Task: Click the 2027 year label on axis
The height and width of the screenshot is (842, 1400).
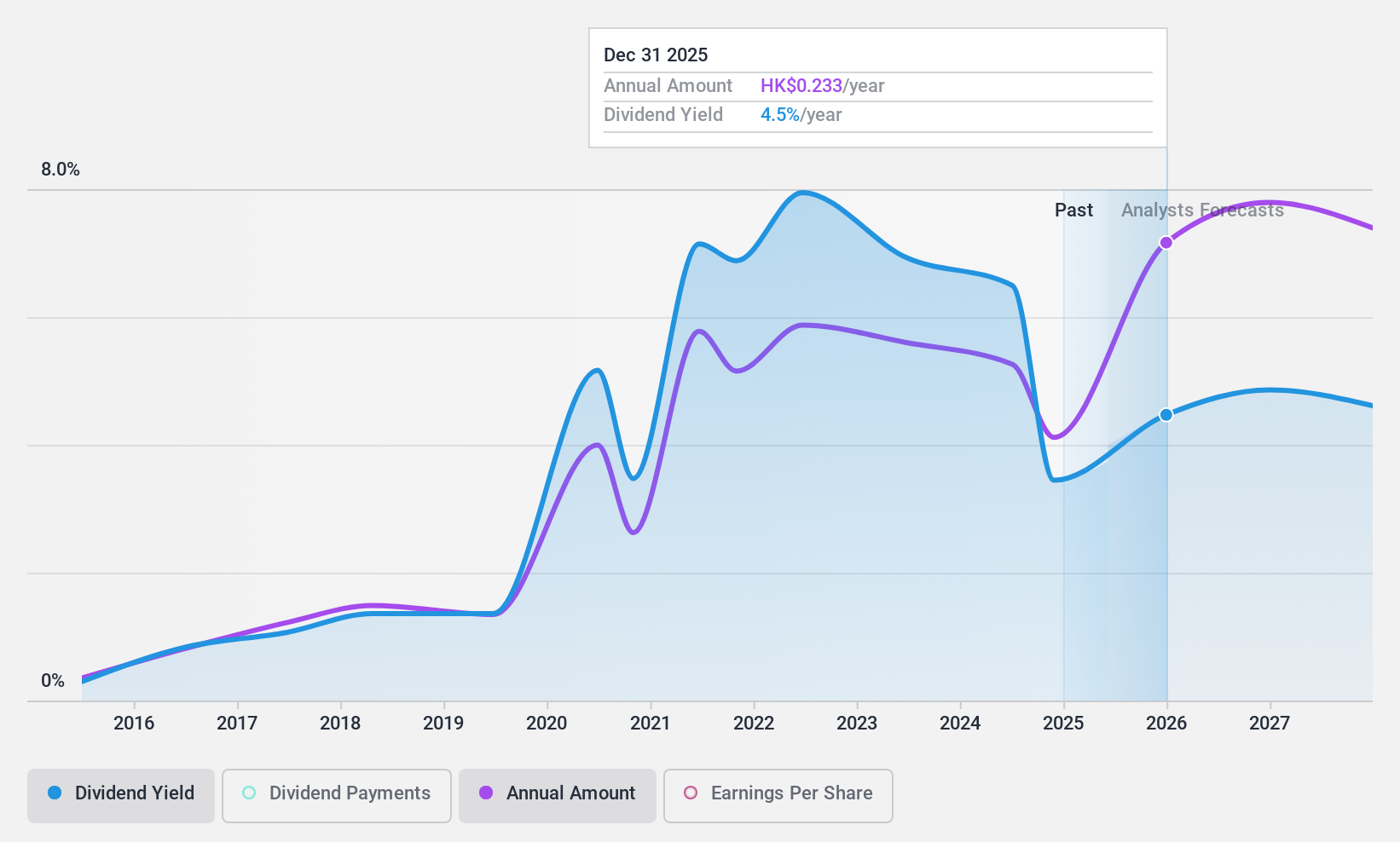Action: (x=1270, y=724)
